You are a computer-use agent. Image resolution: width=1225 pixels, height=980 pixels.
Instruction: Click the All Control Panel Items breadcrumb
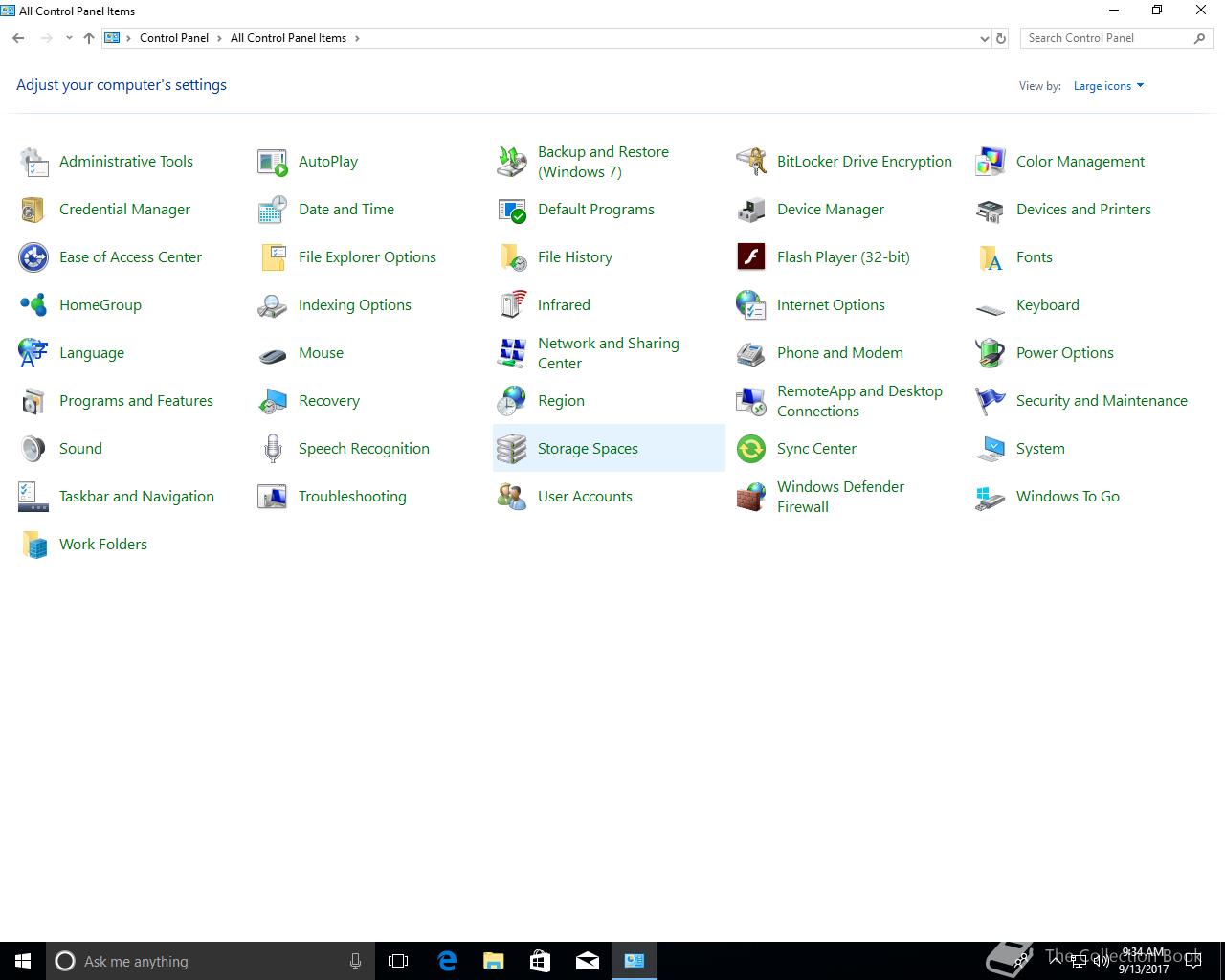tap(288, 38)
